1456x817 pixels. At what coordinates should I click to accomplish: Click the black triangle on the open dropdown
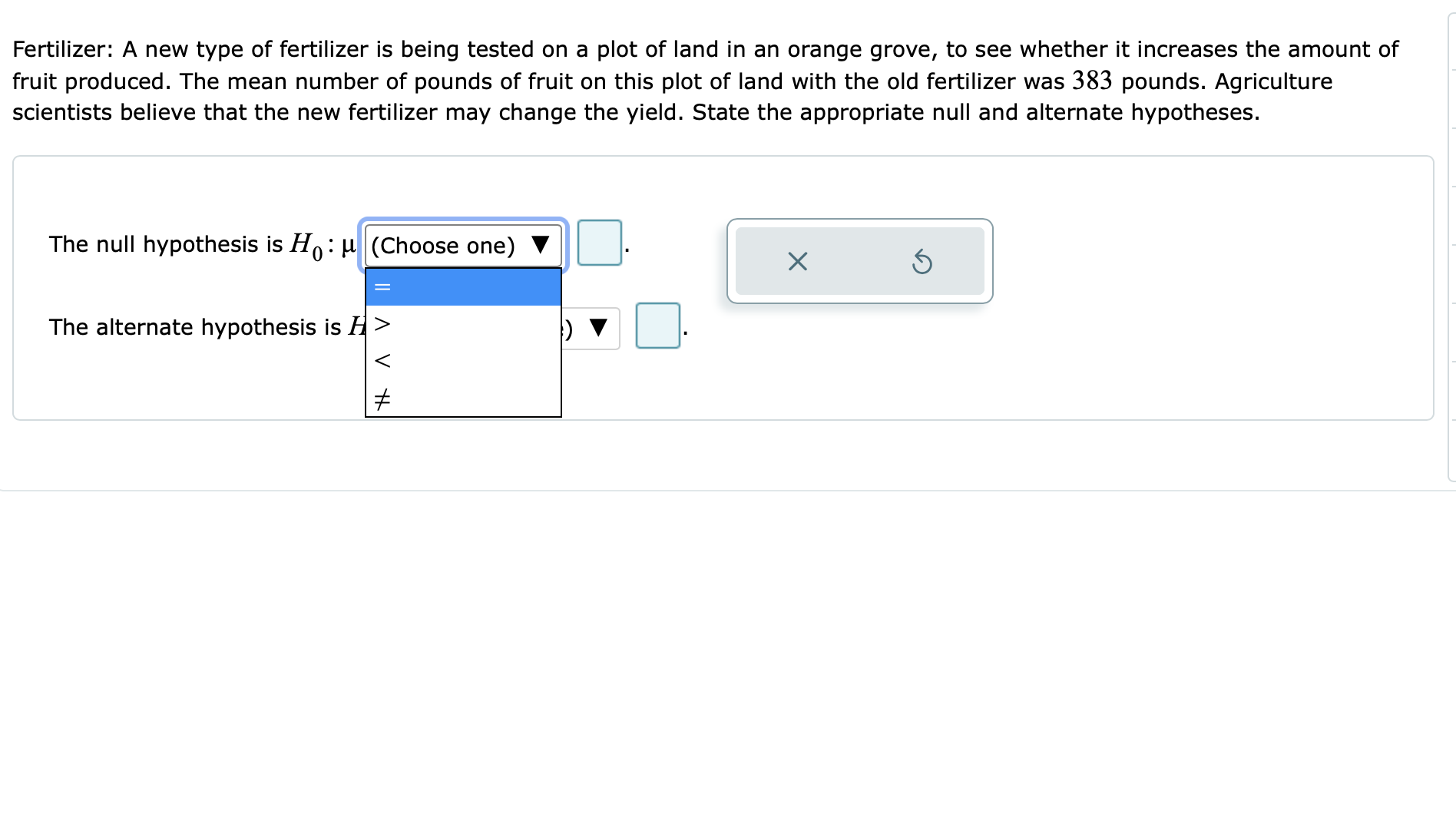coord(540,245)
